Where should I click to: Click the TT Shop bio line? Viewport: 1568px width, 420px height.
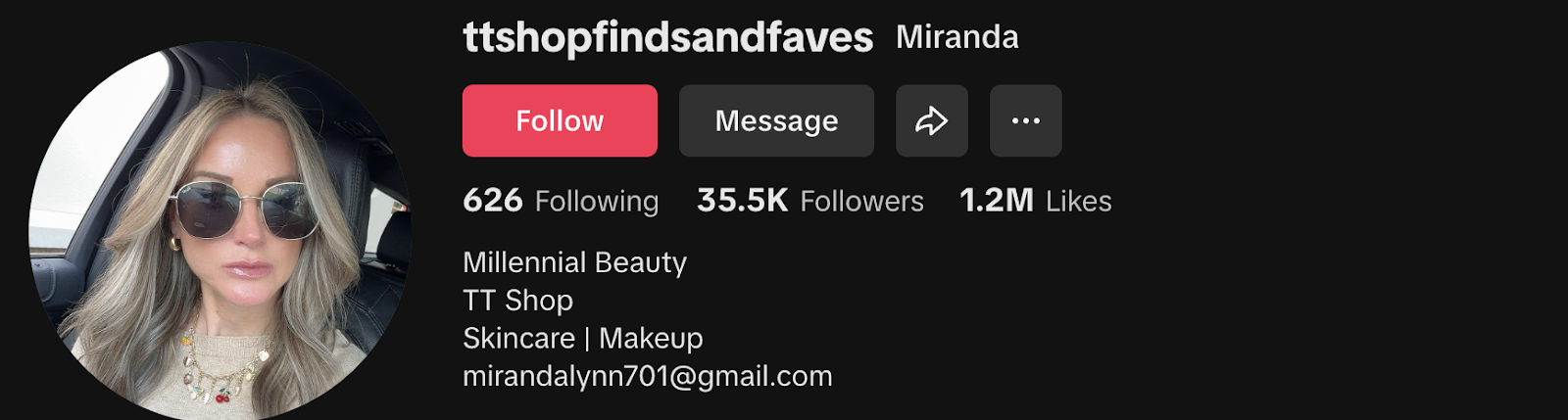pyautogui.click(x=517, y=301)
